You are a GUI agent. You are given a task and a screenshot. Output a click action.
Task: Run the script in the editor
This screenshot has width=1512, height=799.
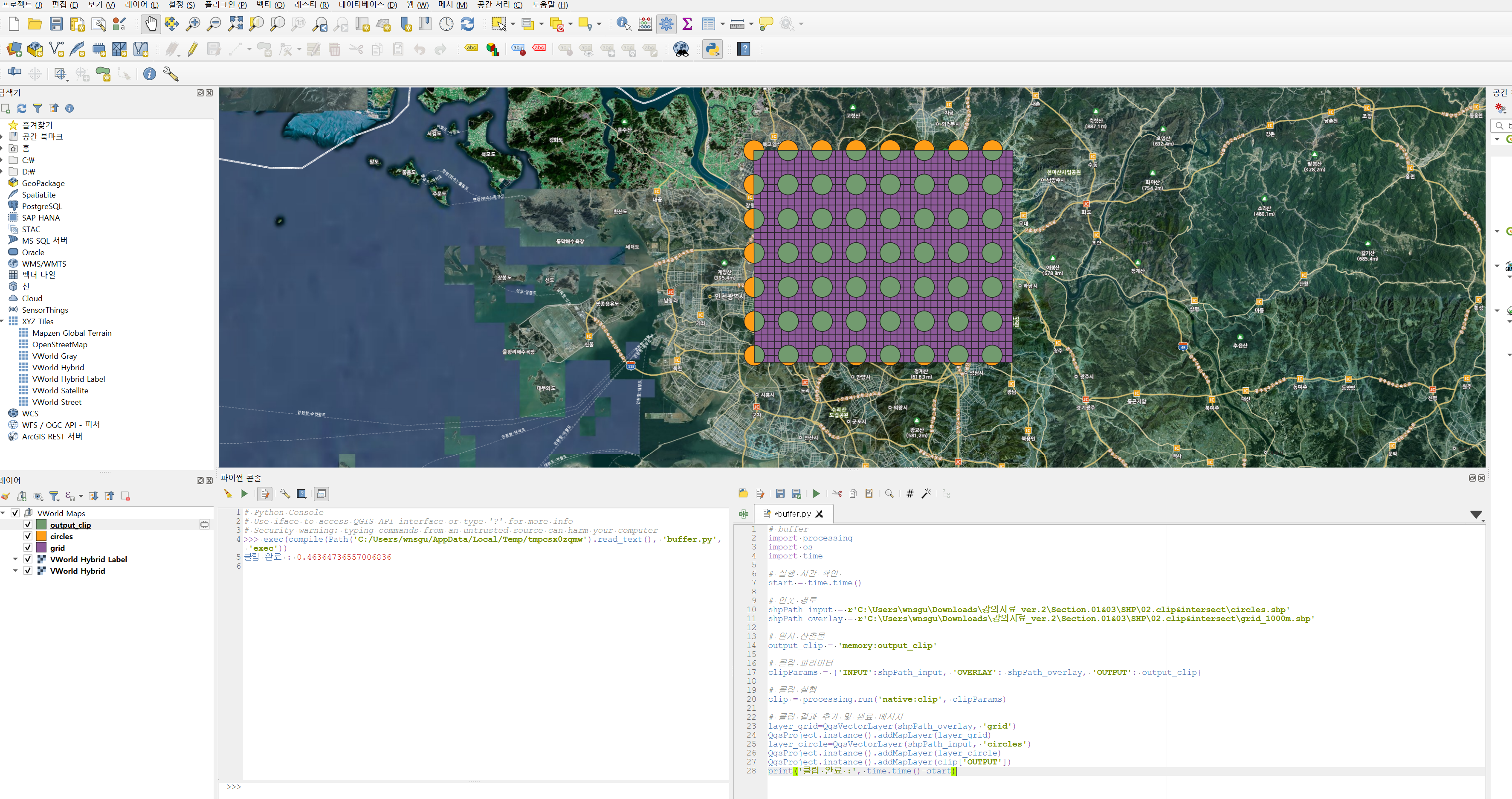pos(816,494)
